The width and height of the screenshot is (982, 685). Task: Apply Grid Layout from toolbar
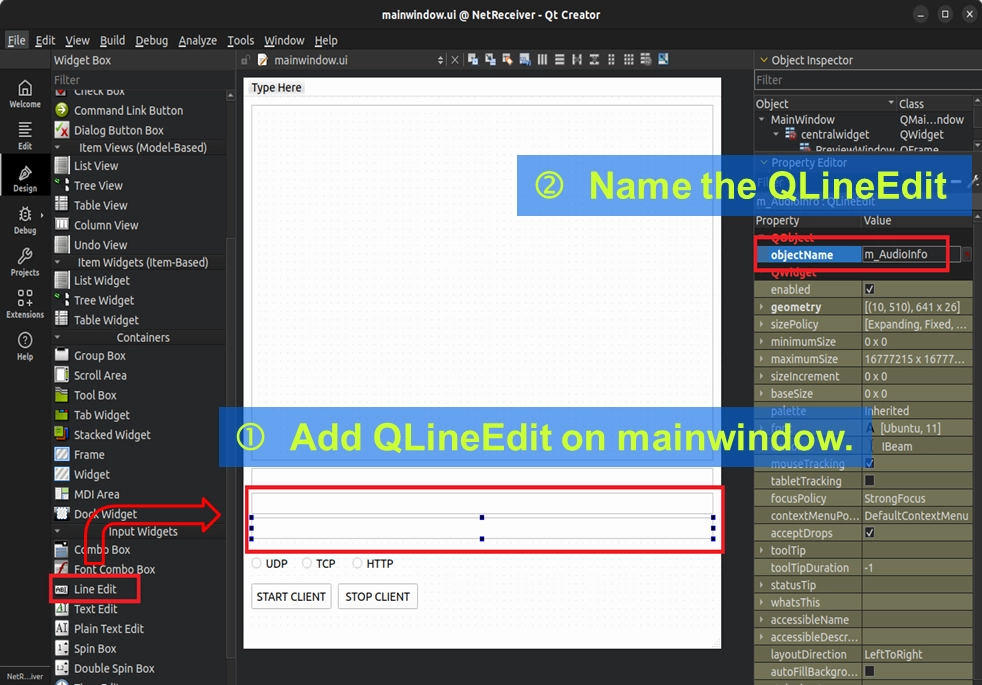(x=629, y=59)
